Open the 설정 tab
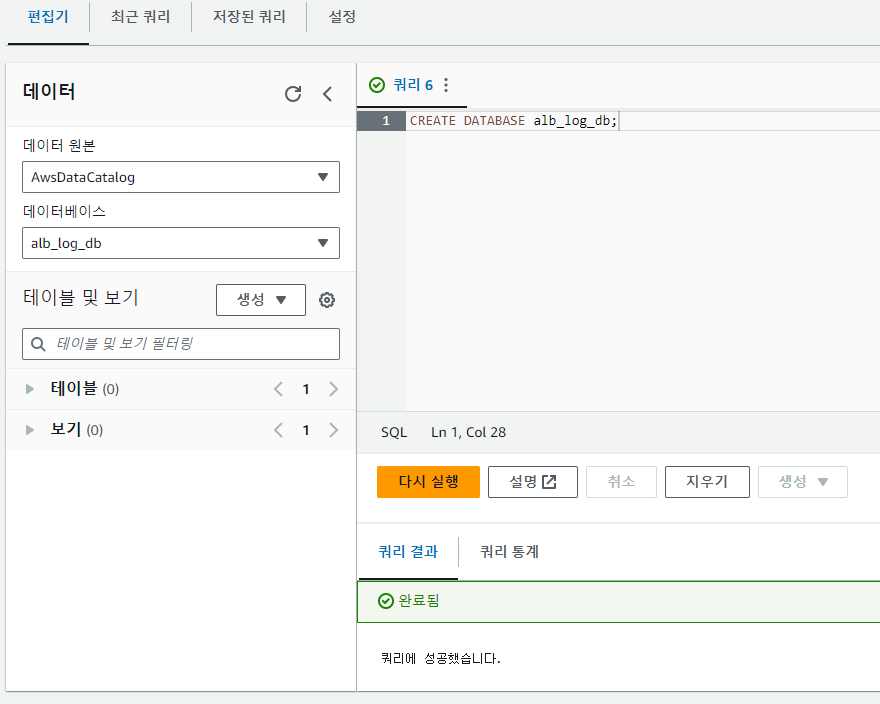880x704 pixels. tap(342, 18)
